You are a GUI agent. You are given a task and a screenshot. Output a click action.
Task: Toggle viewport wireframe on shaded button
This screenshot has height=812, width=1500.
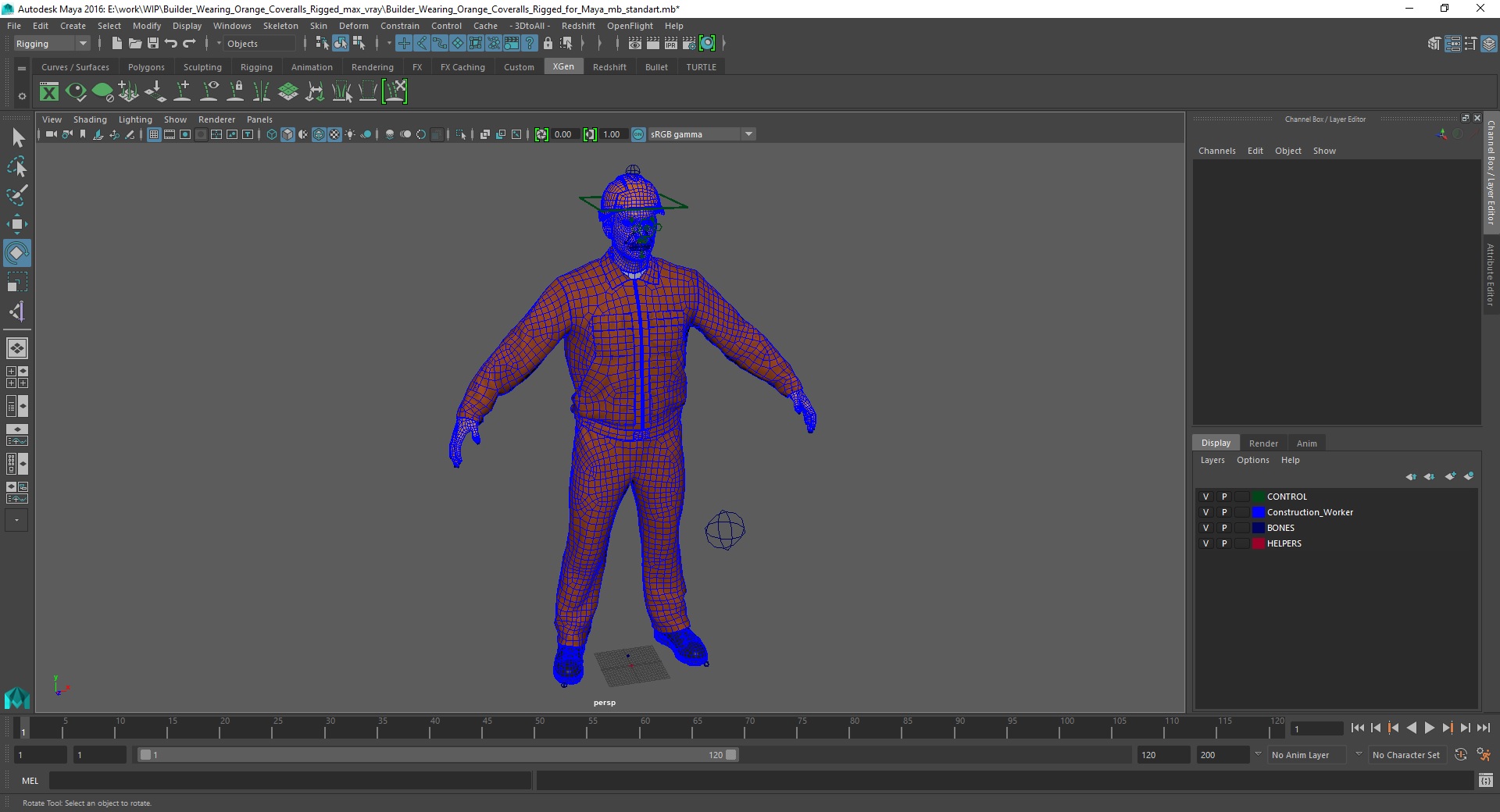click(319, 134)
